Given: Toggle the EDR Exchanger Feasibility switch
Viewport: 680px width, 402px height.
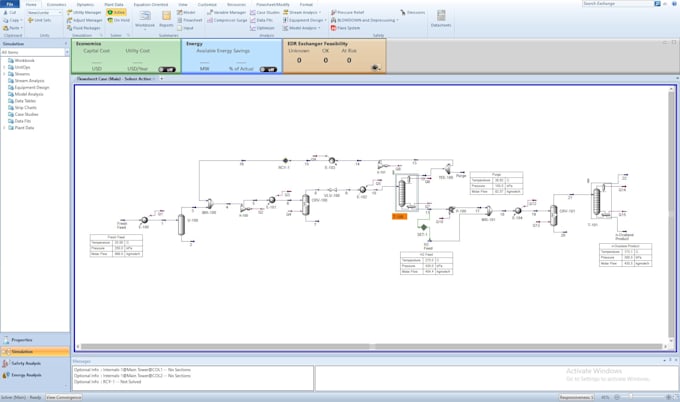Looking at the screenshot, I should click(375, 67).
